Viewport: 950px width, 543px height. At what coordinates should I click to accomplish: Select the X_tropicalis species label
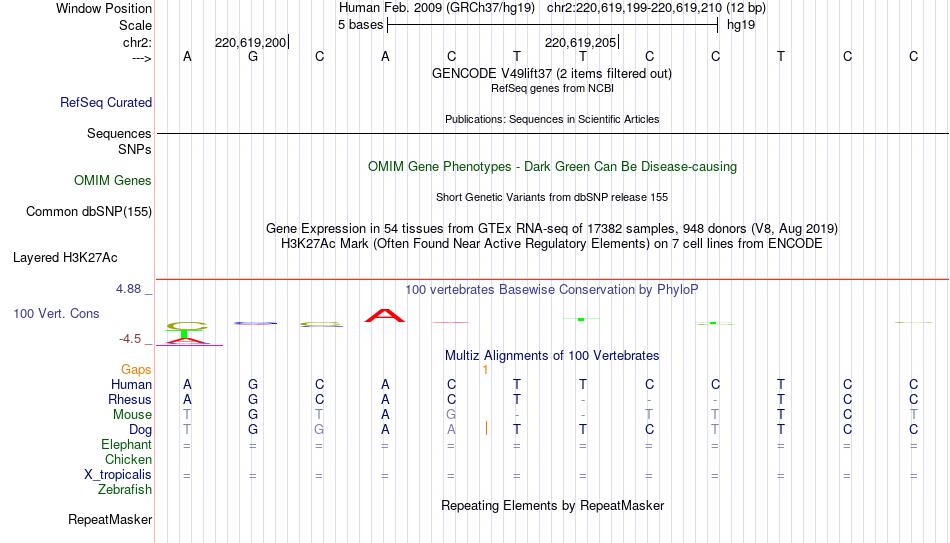(x=118, y=475)
